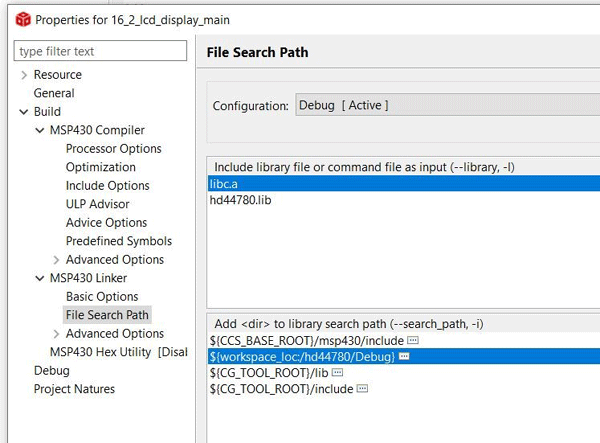Open Predefined Symbols settings
This screenshot has height=443, width=600.
pos(118,241)
